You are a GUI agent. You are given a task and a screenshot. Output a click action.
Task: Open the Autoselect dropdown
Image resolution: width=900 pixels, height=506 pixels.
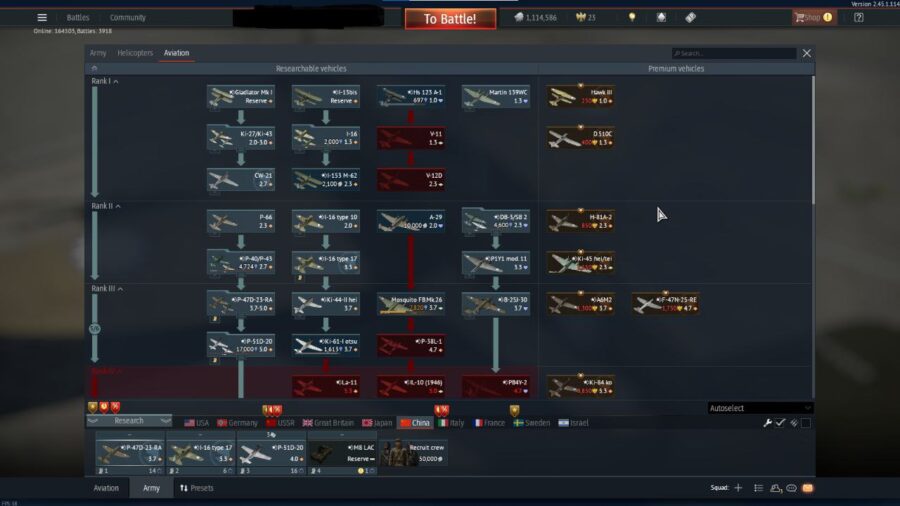click(x=760, y=408)
